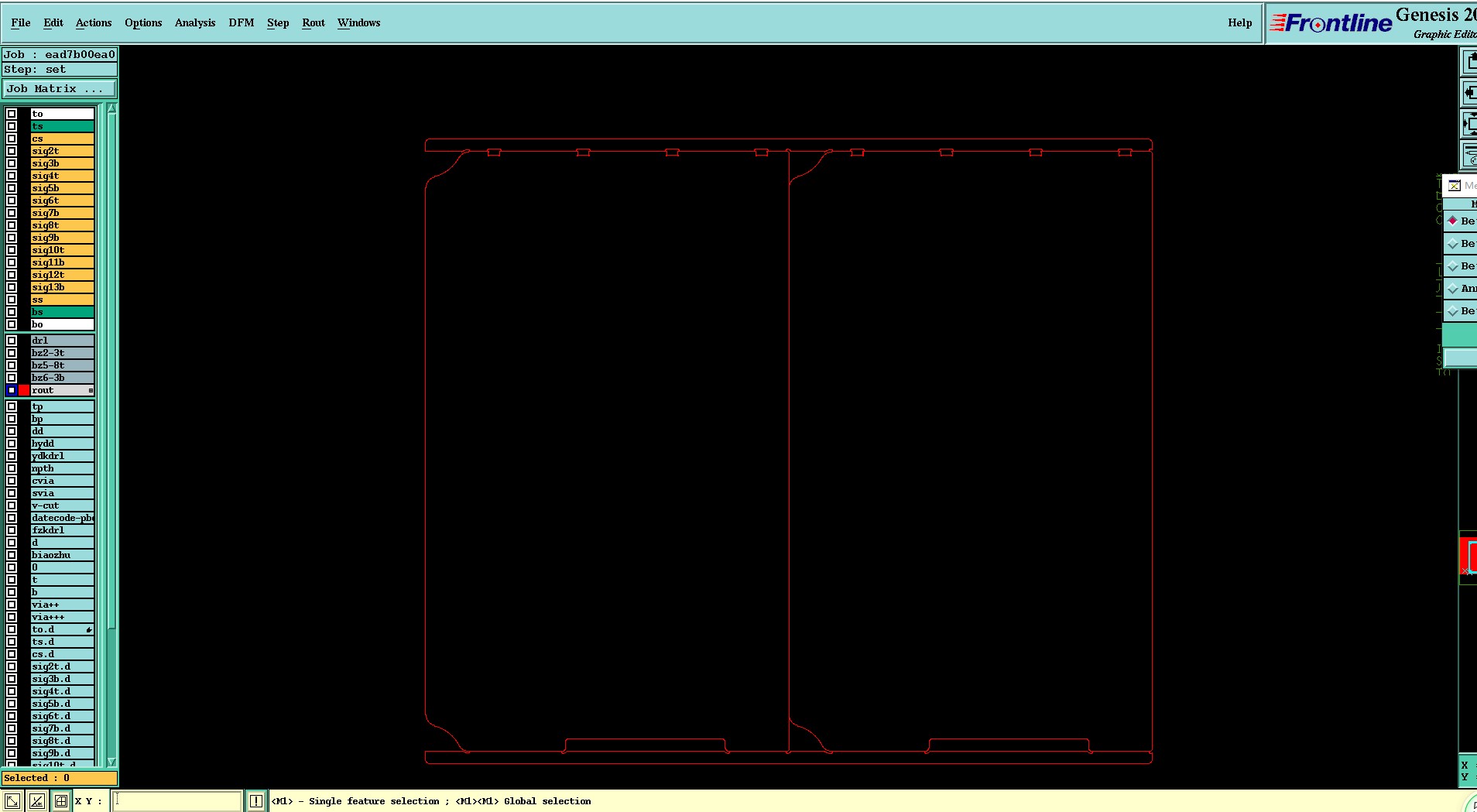This screenshot has height=812, width=1477.
Task: Toggle the checkbox for layer cs
Action: [12, 139]
